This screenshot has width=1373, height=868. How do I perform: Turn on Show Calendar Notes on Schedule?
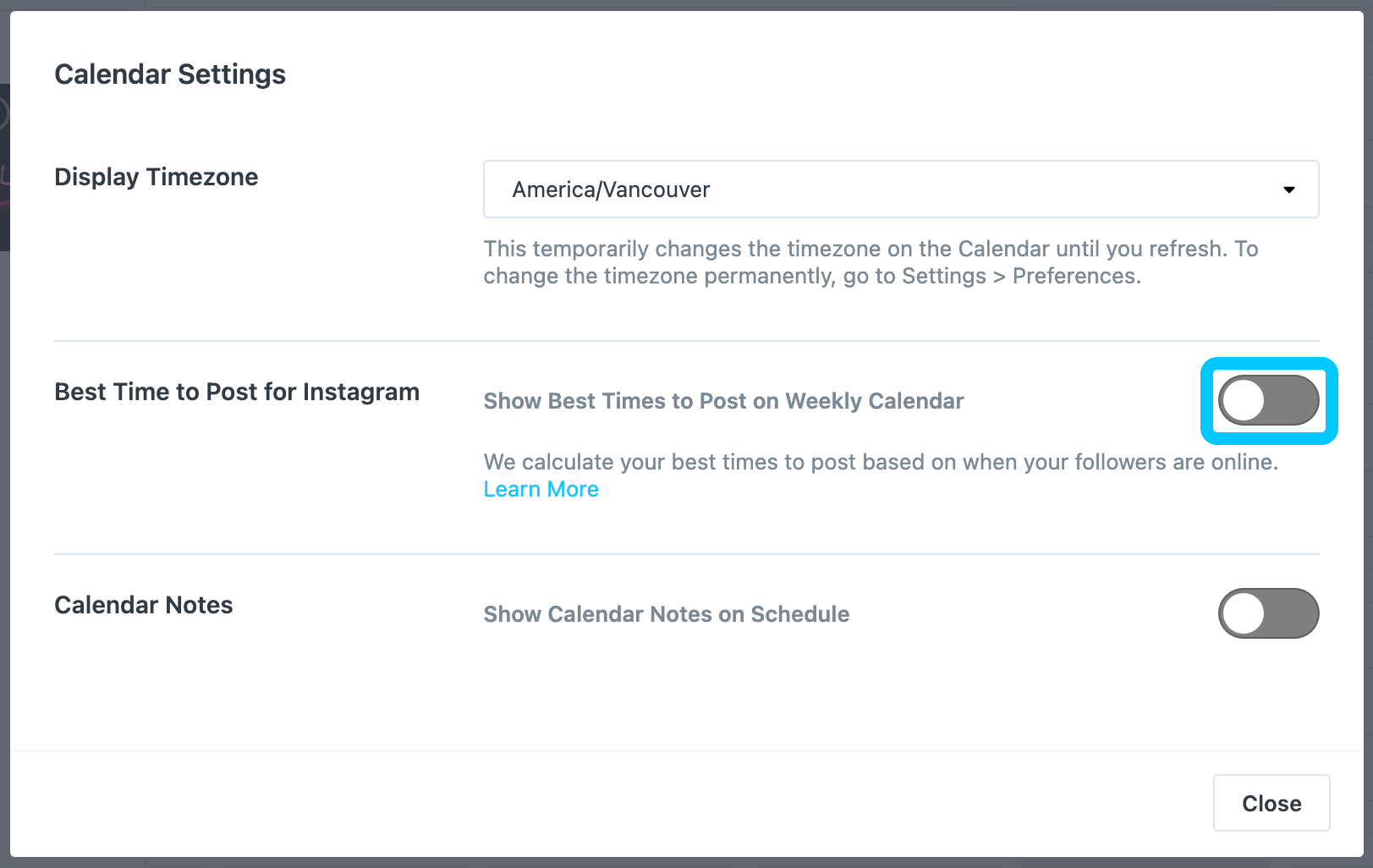[x=1268, y=613]
